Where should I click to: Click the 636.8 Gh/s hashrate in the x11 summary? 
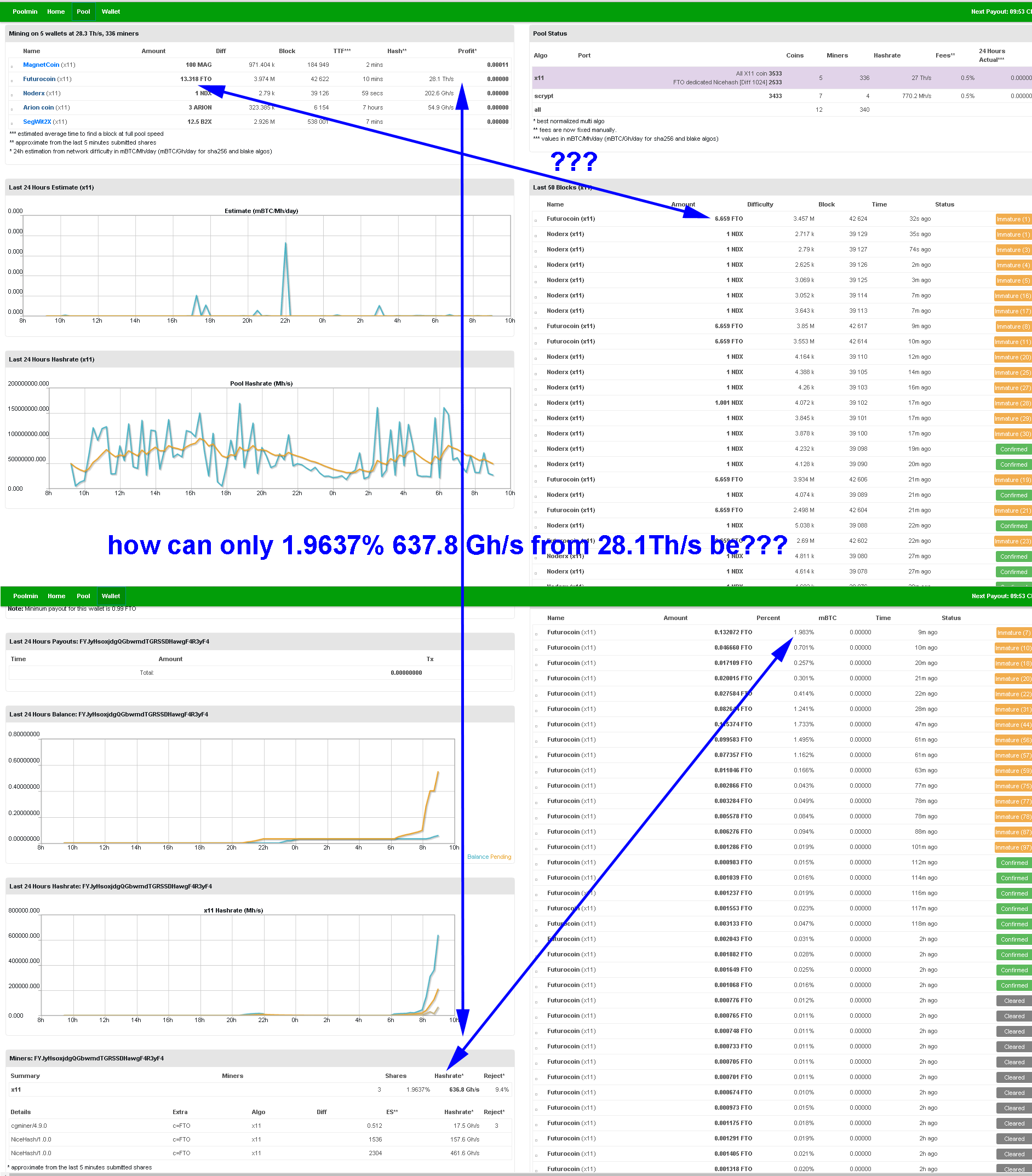(464, 1089)
